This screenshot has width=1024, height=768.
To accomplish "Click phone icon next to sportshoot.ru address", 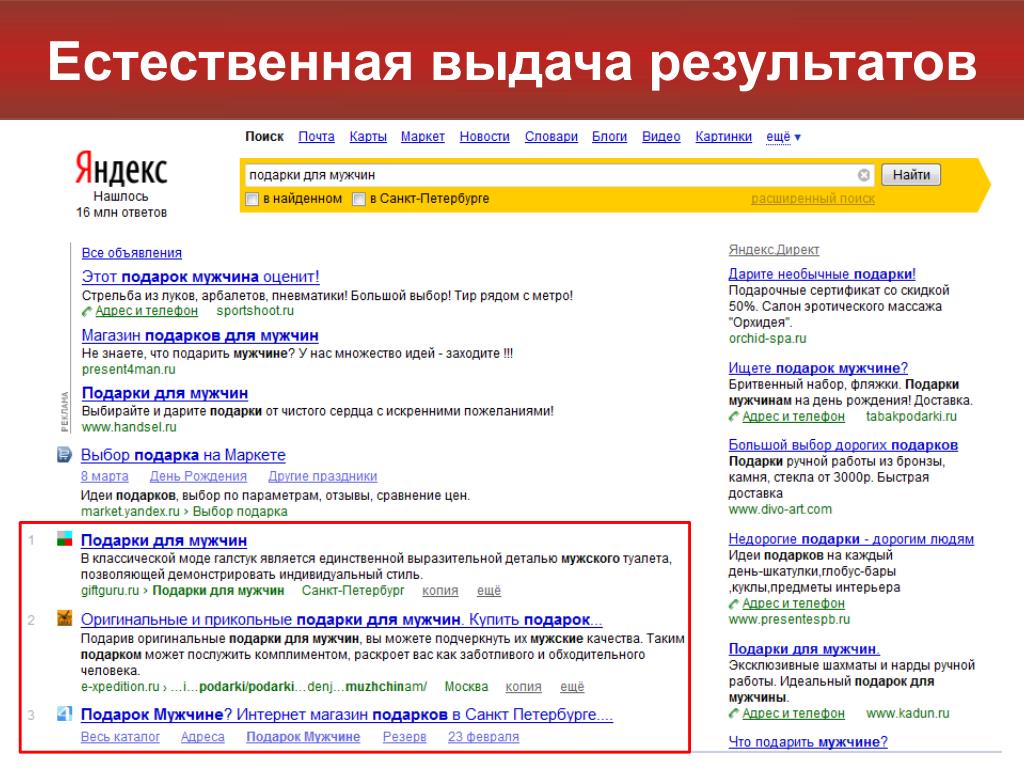I will (87, 312).
